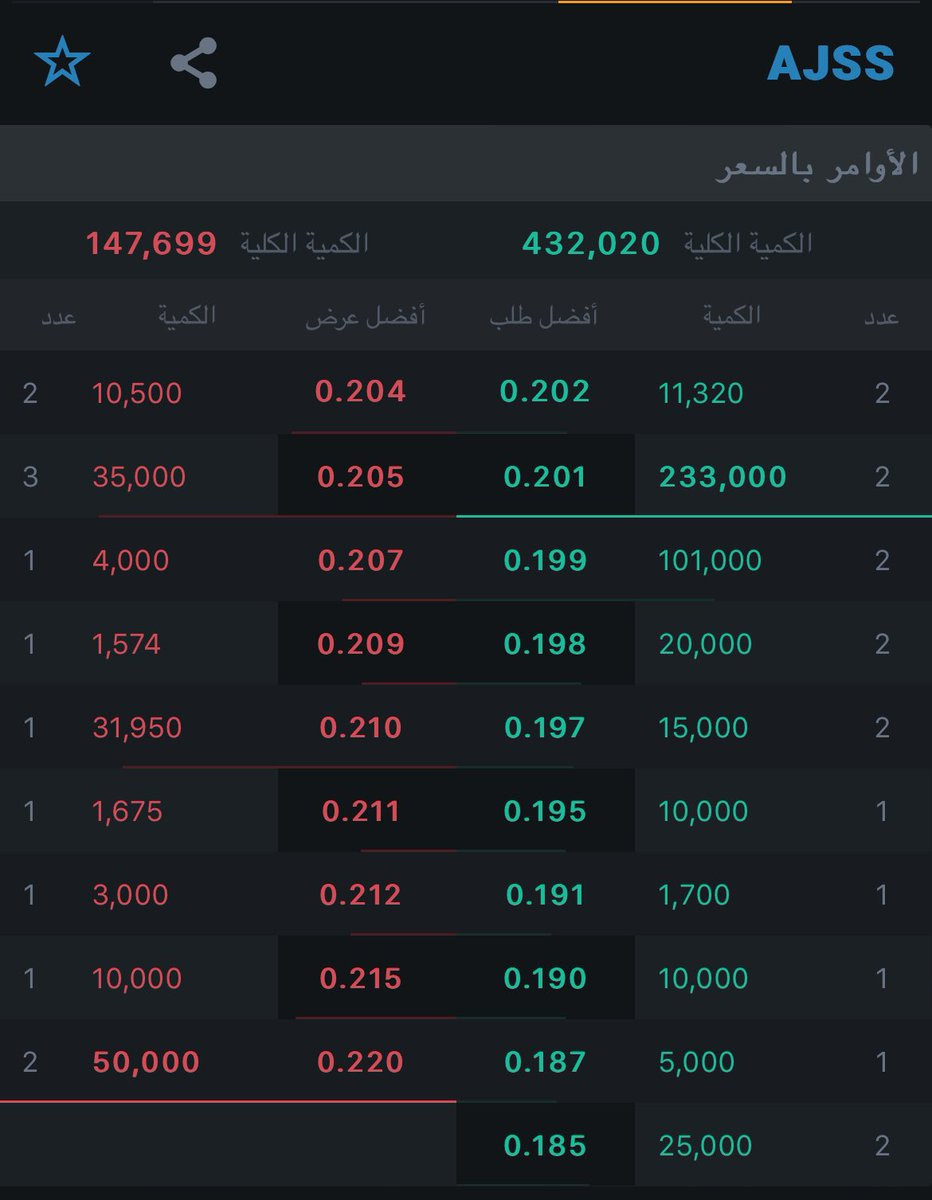
Task: Tap ask quantity 50,000 at 0.220
Action: [x=146, y=1062]
